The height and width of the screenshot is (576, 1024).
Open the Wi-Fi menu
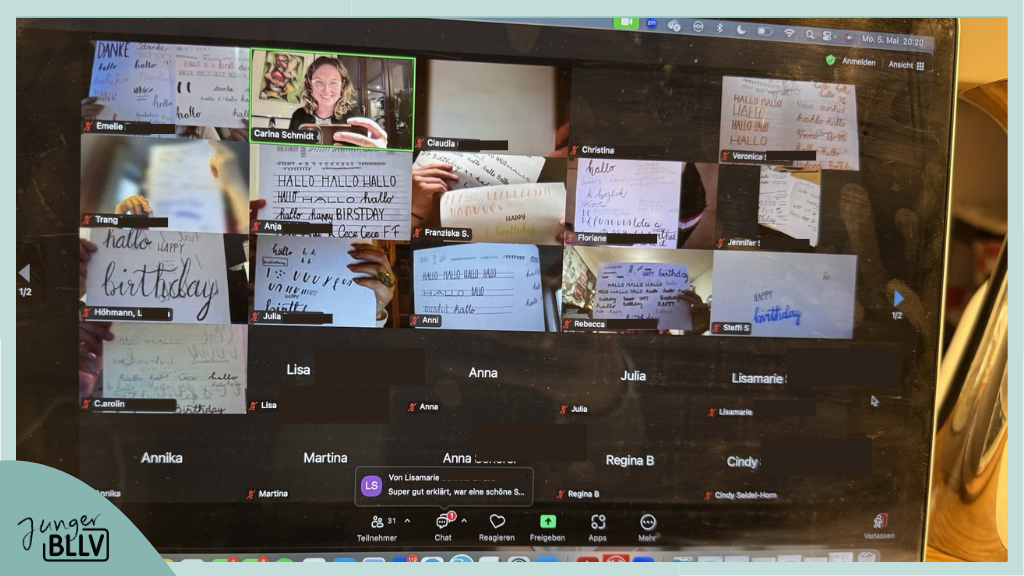(789, 33)
